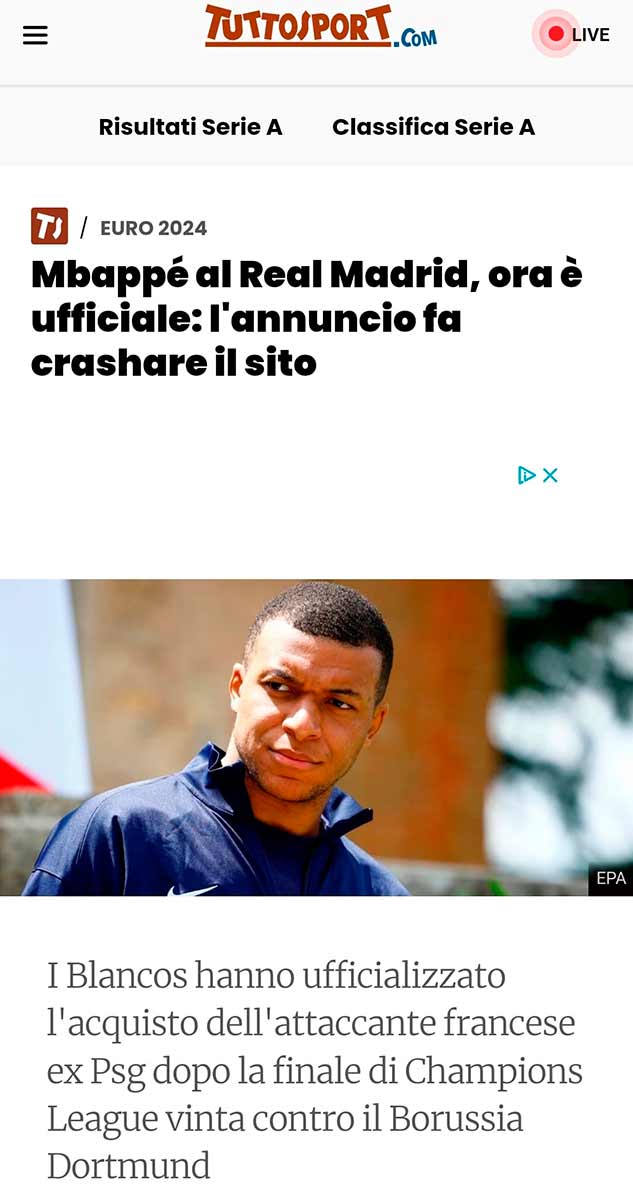Tap the article summary about the Blancos
Screen dimensions: 633x1200
point(314,1070)
